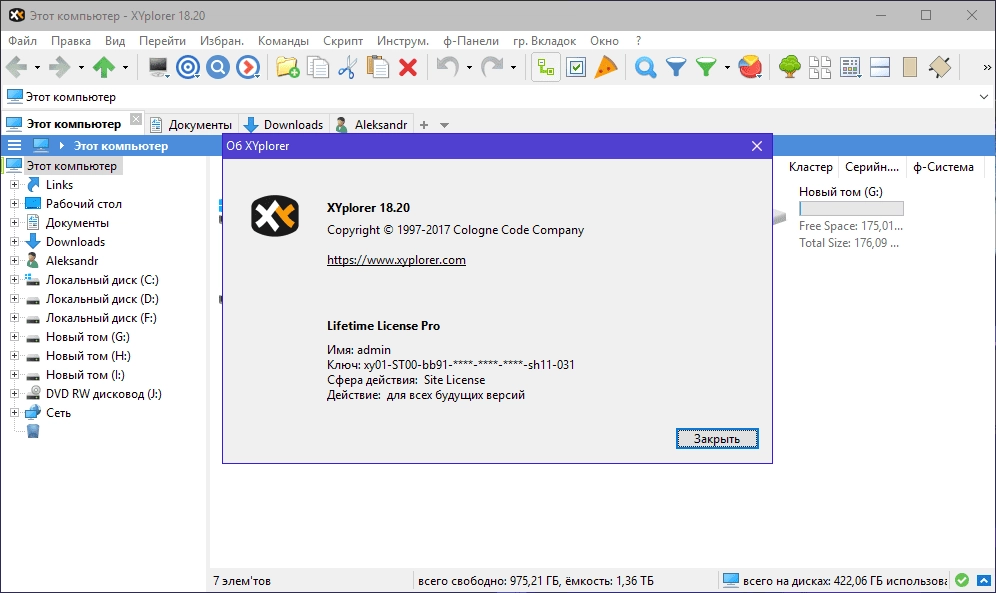Click the ф-Система column header
996x593 pixels.
[943, 167]
